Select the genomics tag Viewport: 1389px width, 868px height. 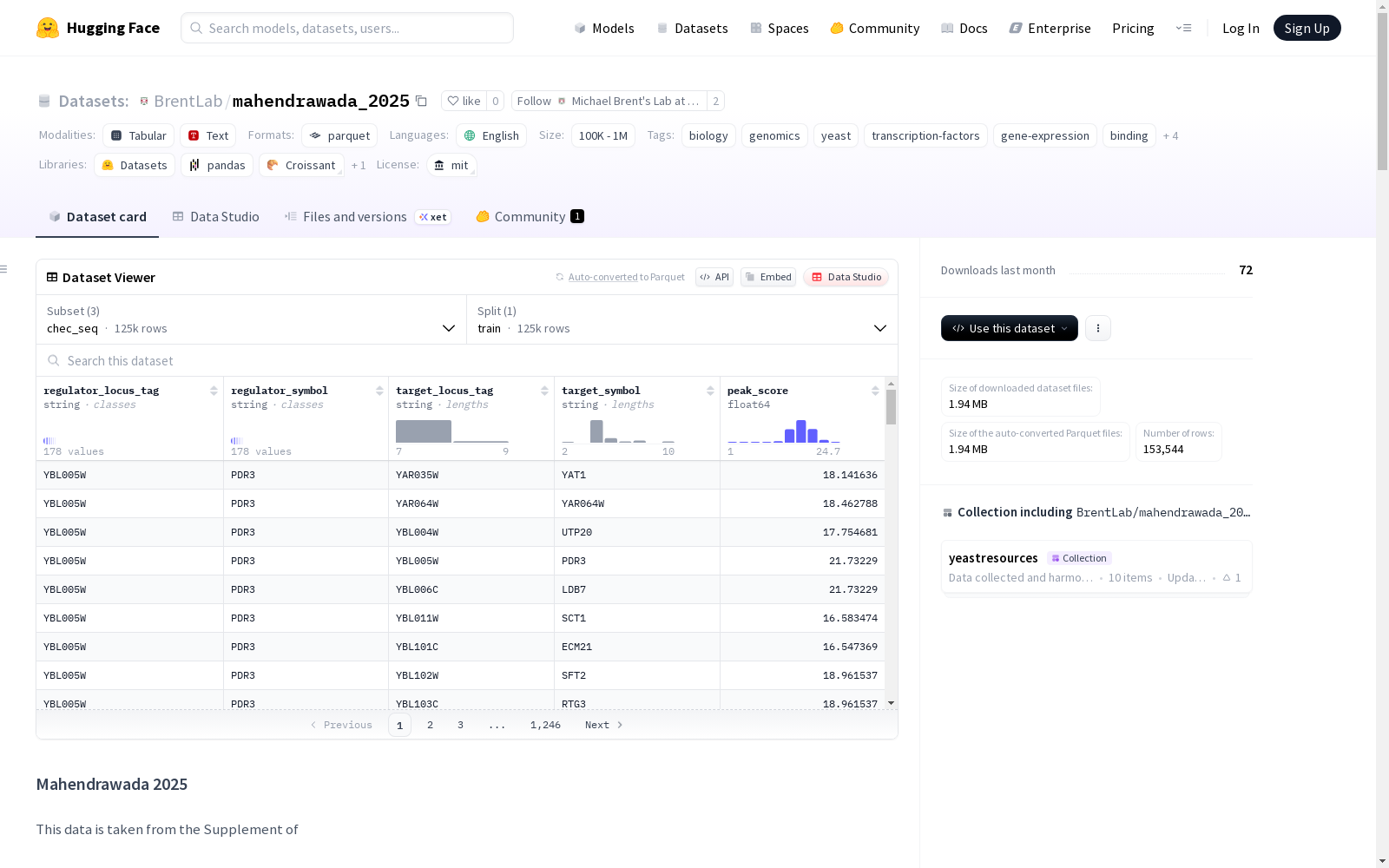(x=774, y=135)
